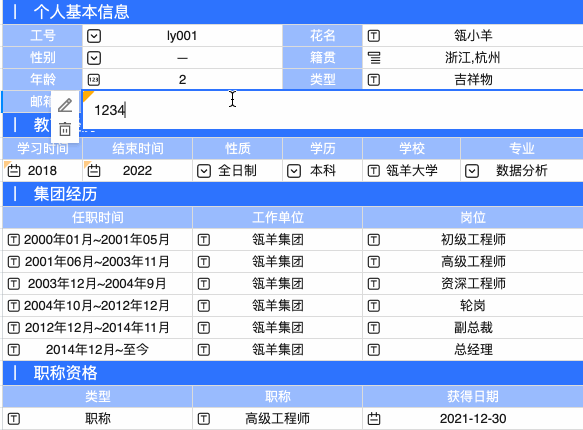Select the 个人基本信息 section header

[293, 12]
